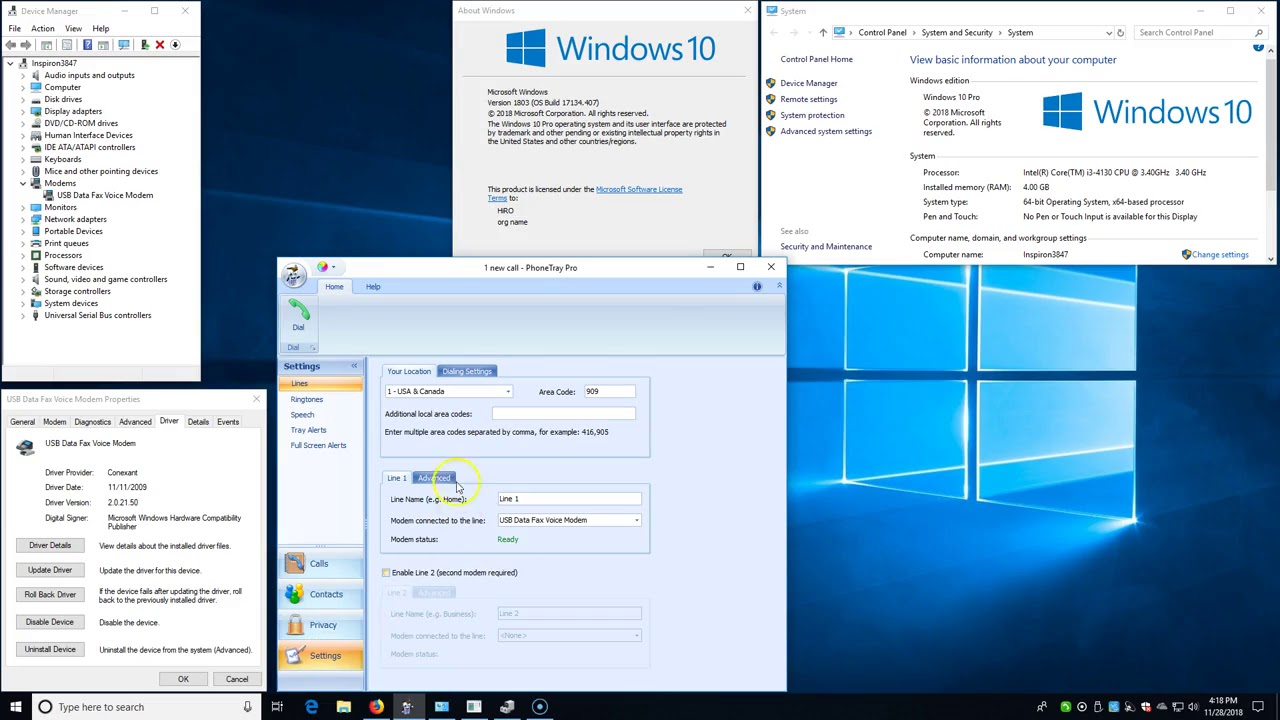
Task: Click the Remote settings link
Action: tap(809, 100)
